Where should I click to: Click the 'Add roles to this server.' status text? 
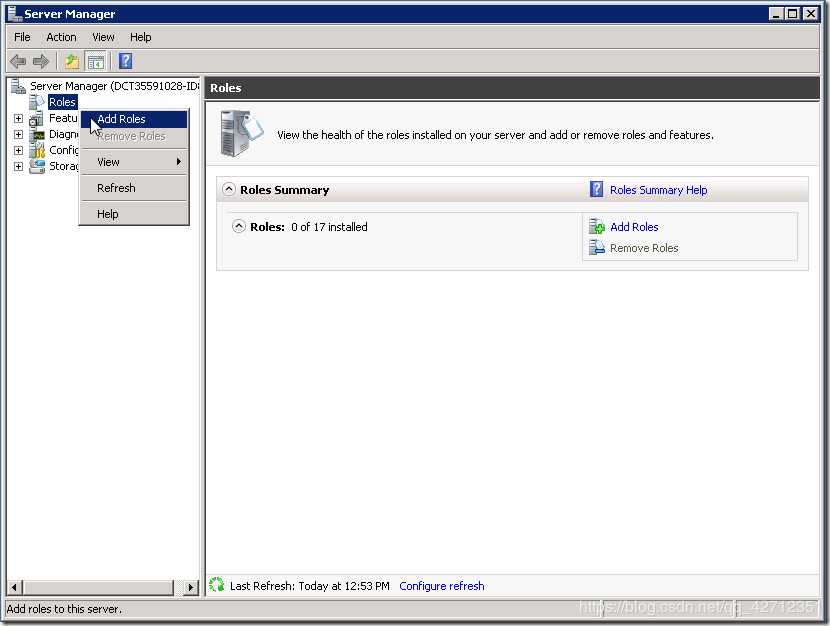[64, 609]
